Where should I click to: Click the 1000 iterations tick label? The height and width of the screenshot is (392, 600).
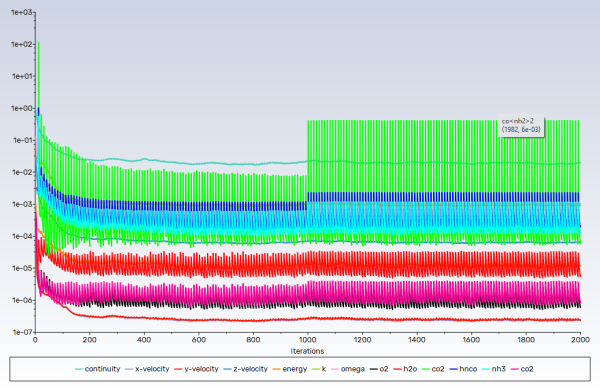307,340
